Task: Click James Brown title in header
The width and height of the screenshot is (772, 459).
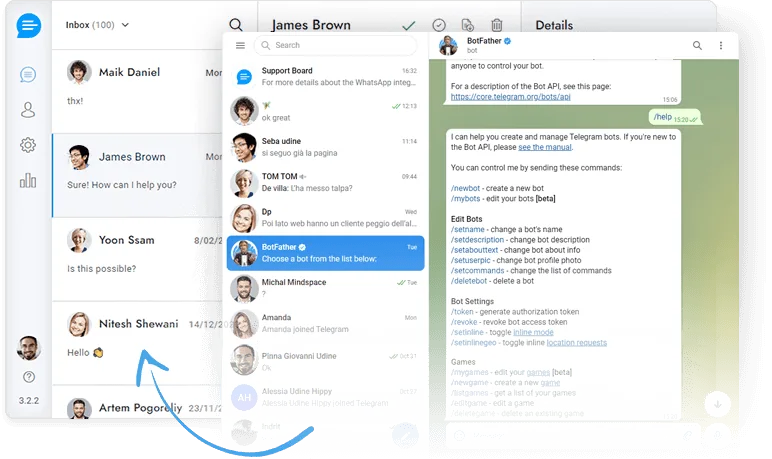Action: 311,25
